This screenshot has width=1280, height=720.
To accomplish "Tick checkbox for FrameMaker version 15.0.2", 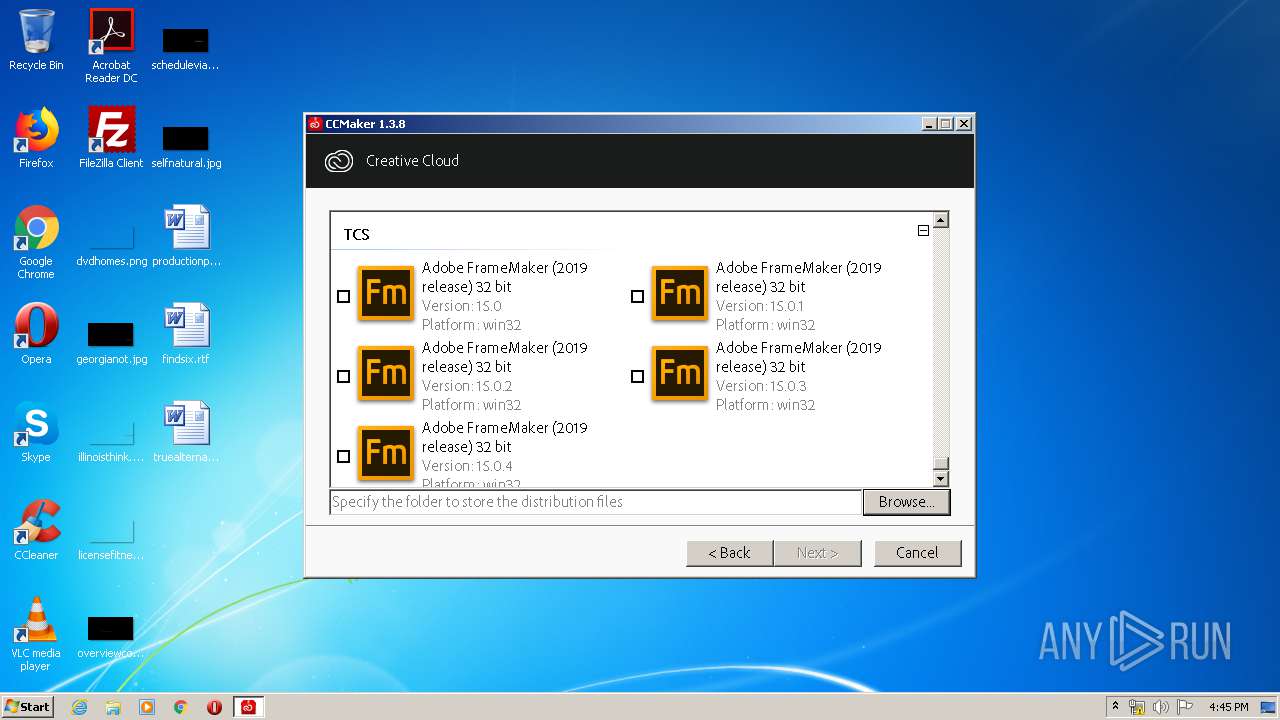I will [x=344, y=377].
